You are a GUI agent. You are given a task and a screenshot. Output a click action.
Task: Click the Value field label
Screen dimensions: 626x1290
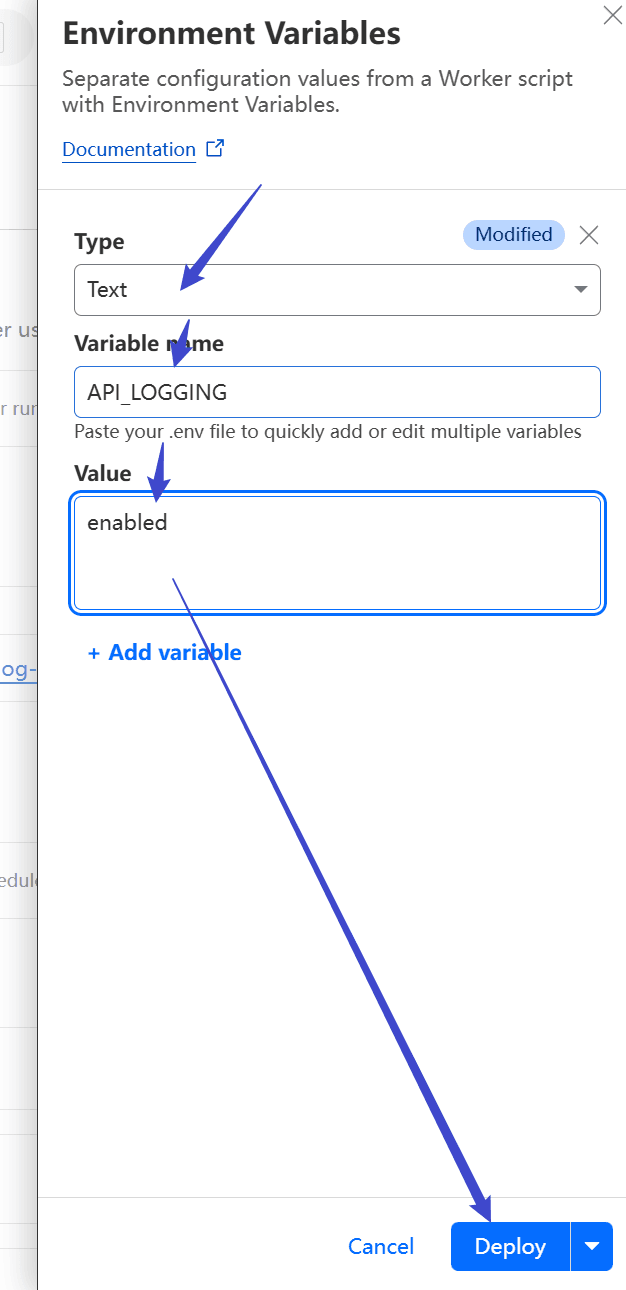(x=103, y=473)
